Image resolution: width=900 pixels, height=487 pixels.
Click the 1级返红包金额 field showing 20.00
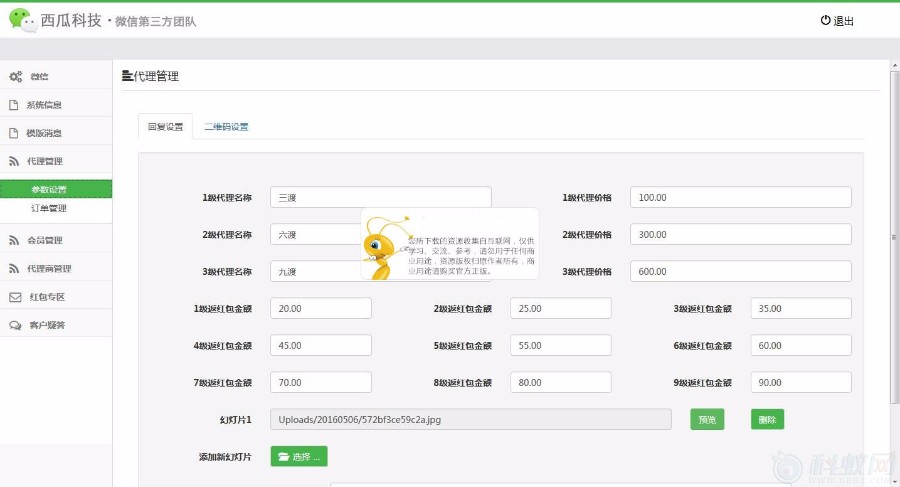tap(321, 308)
